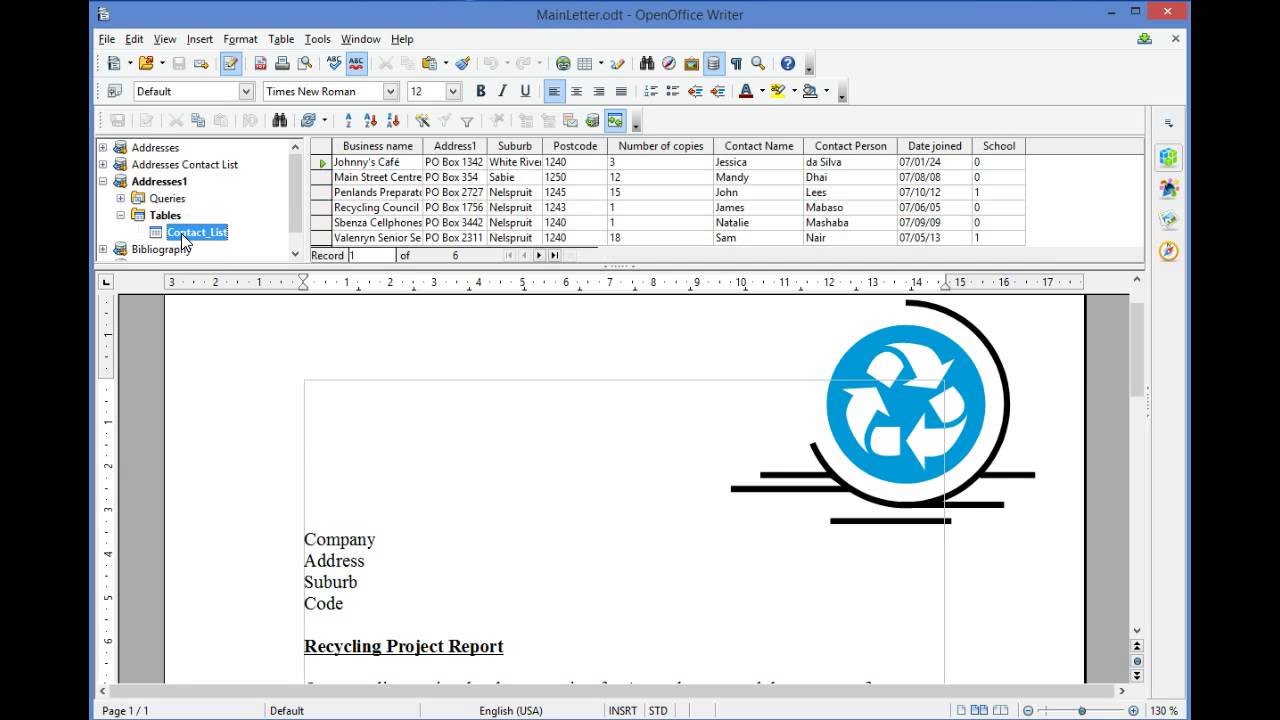Image resolution: width=1280 pixels, height=720 pixels.
Task: Toggle AutoSpellcheck on or off
Action: (356, 63)
